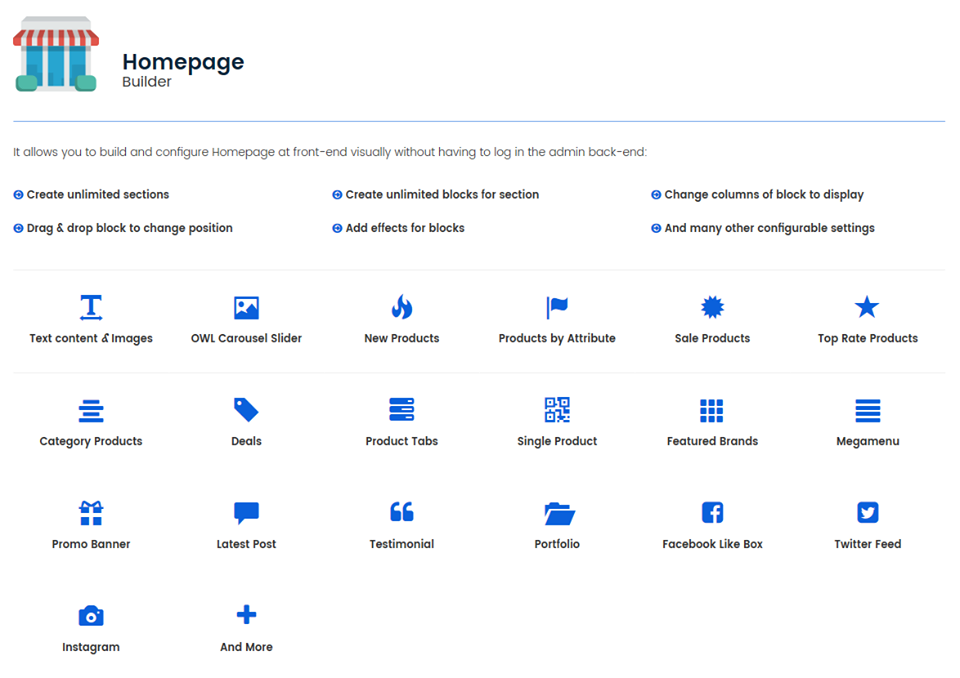Click bullet icon beside Change columns of block
This screenshot has width=960, height=678.
point(656,195)
